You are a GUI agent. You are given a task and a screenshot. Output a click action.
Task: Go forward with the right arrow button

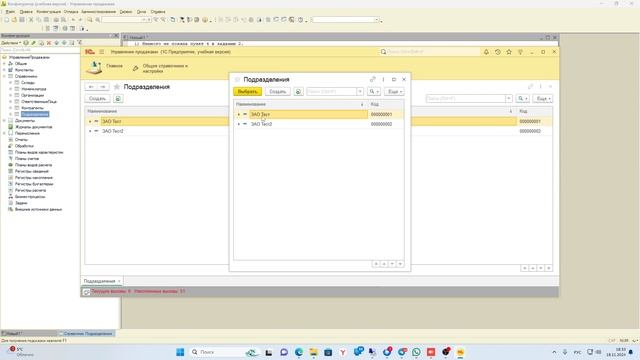[x=103, y=87]
